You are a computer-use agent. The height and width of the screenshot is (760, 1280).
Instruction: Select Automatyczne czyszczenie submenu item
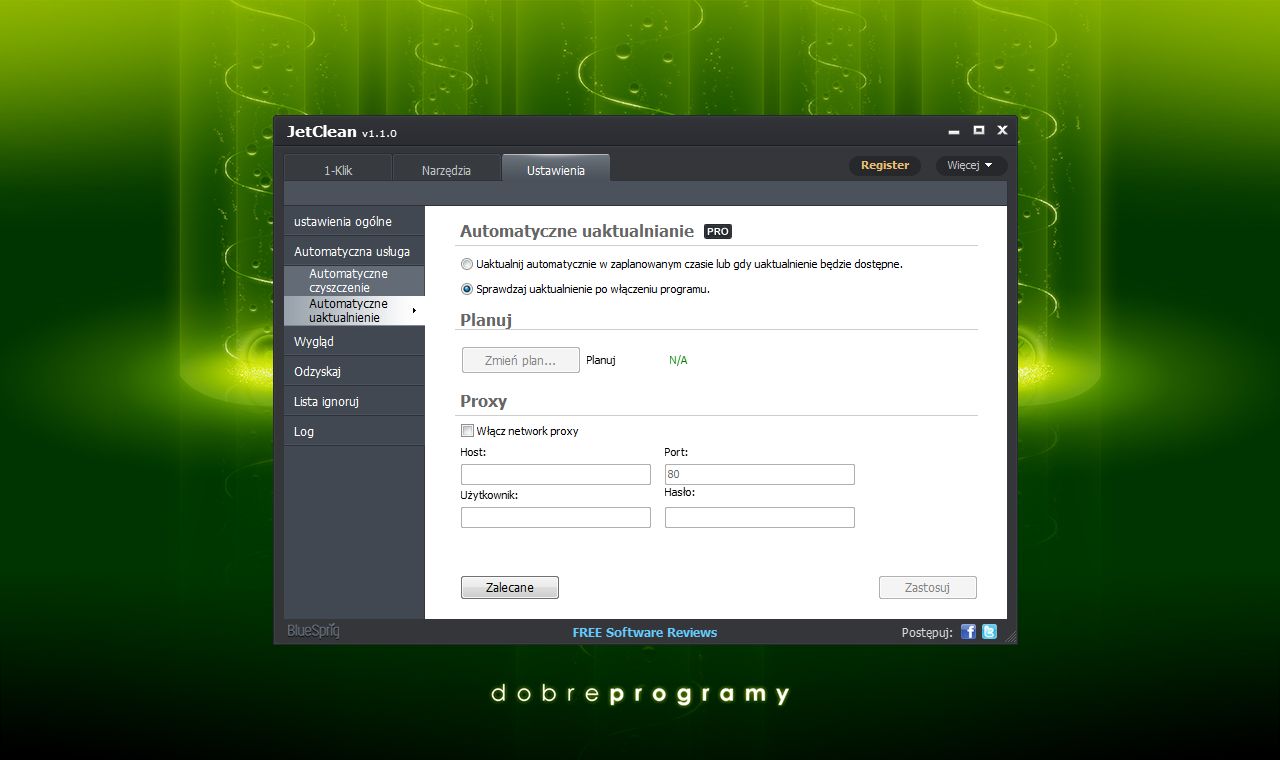pos(354,281)
